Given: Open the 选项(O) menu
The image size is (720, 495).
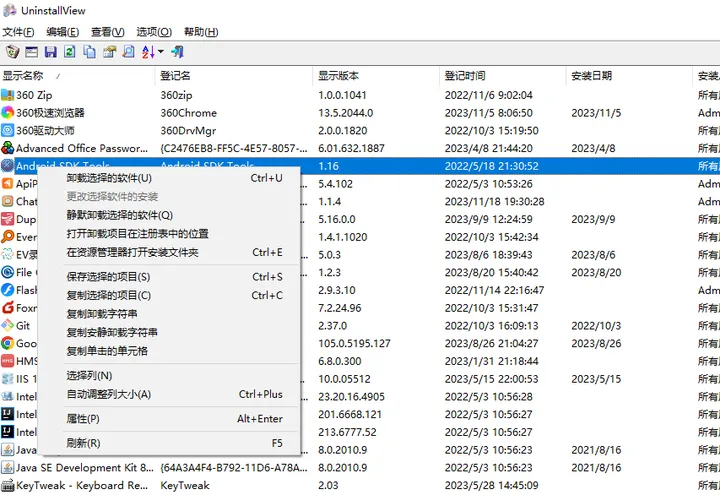Looking at the screenshot, I should (x=154, y=32).
